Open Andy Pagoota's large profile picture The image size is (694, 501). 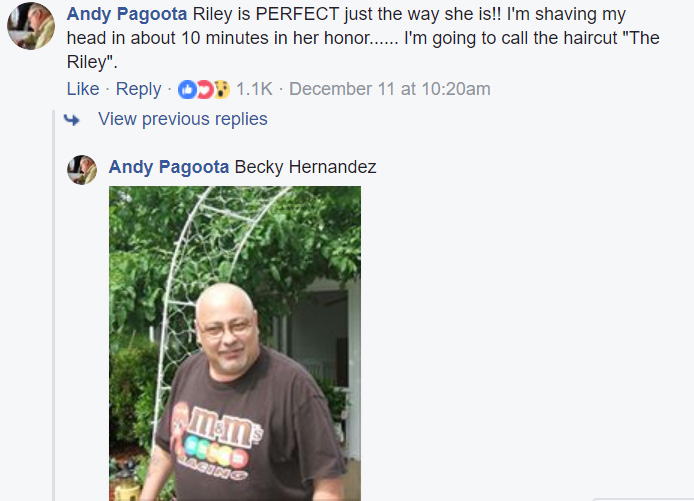click(31, 26)
